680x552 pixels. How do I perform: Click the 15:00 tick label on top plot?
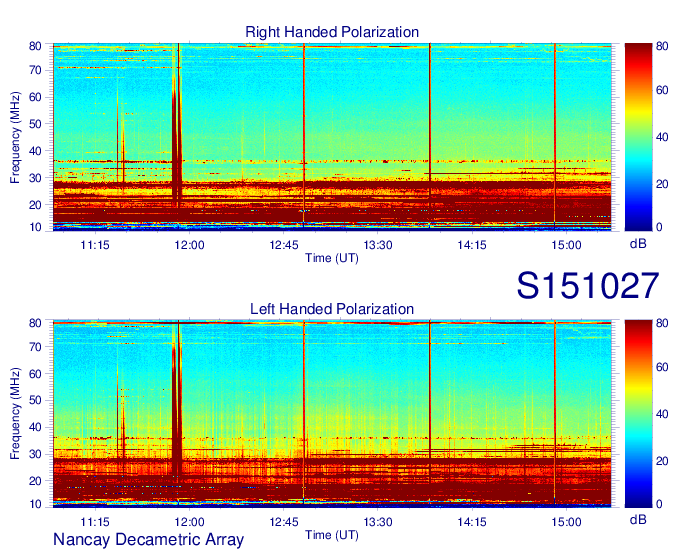click(x=566, y=245)
